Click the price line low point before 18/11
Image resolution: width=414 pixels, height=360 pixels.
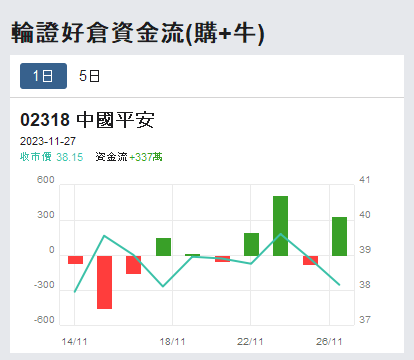tap(163, 286)
